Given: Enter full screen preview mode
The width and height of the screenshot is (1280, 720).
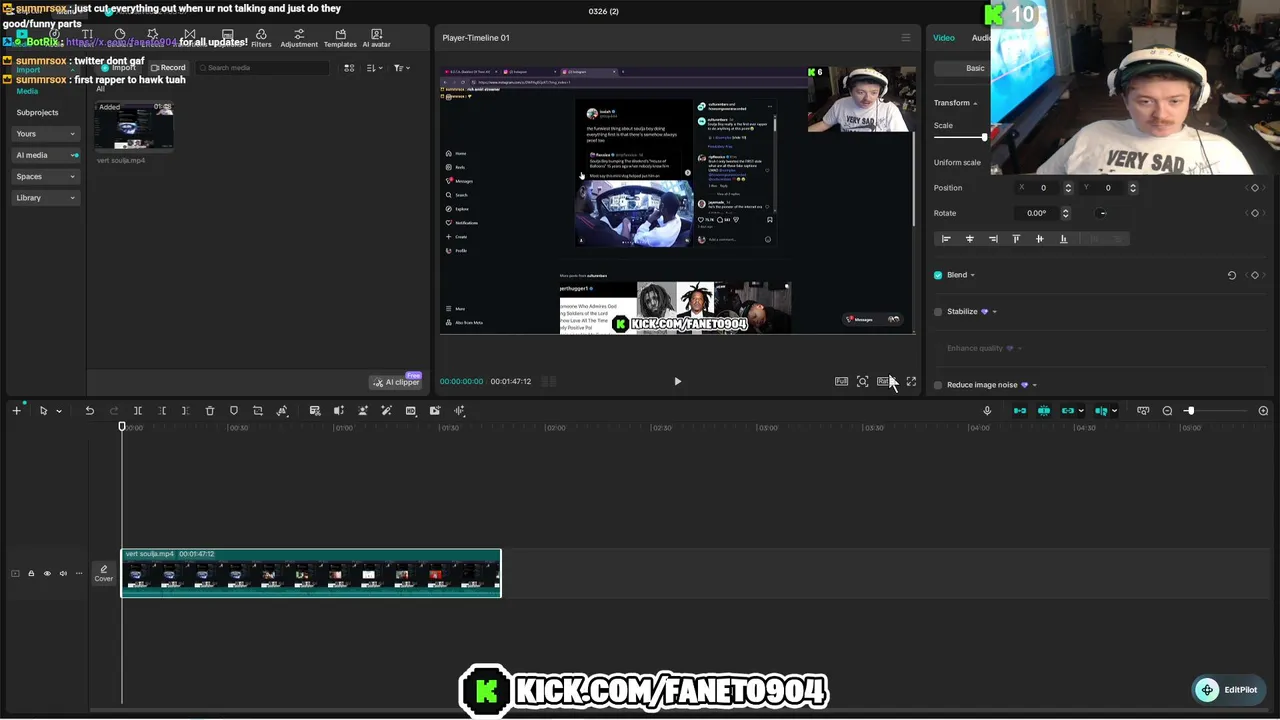Looking at the screenshot, I should tap(911, 381).
